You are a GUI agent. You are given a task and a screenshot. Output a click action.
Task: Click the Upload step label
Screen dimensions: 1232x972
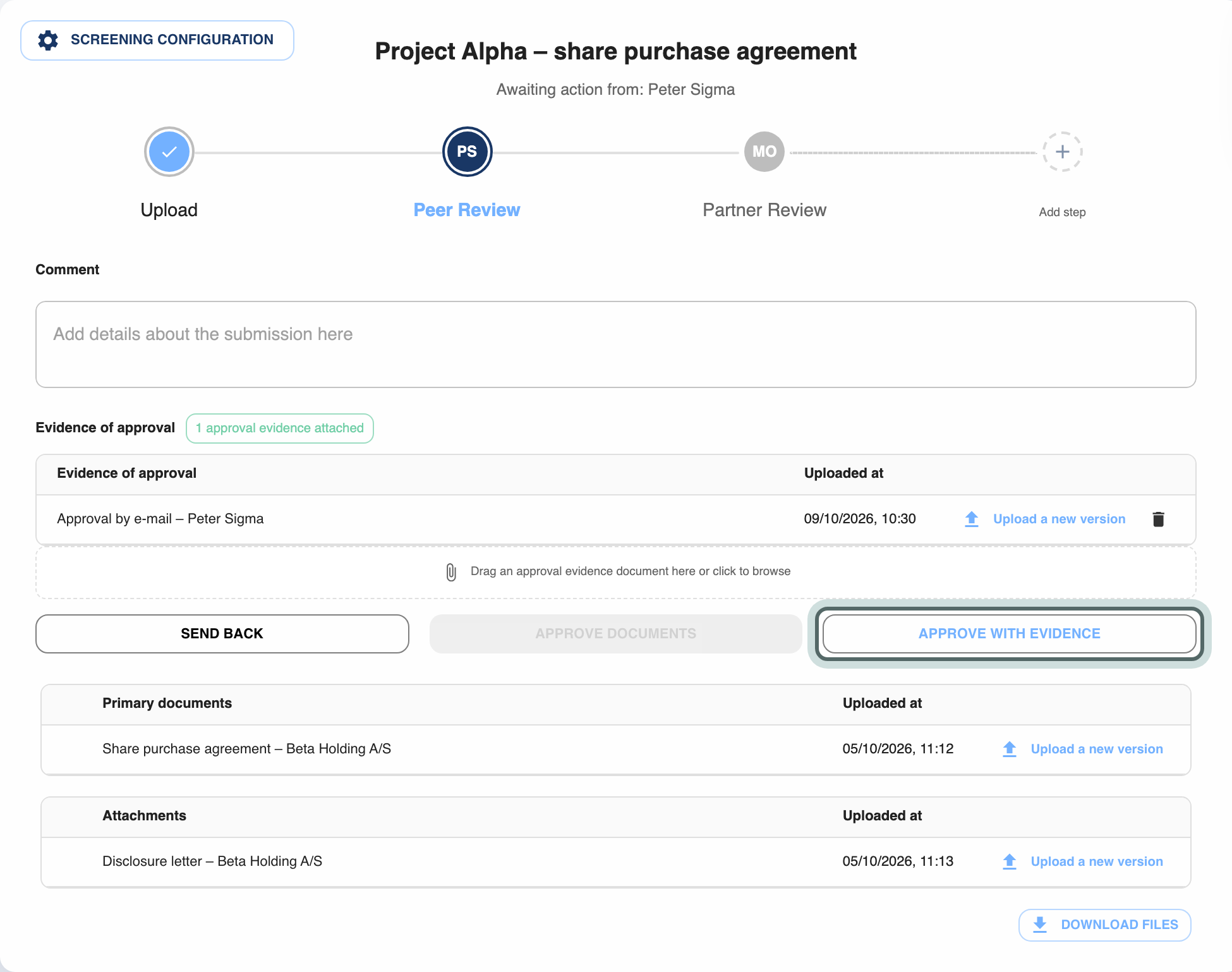click(x=169, y=210)
